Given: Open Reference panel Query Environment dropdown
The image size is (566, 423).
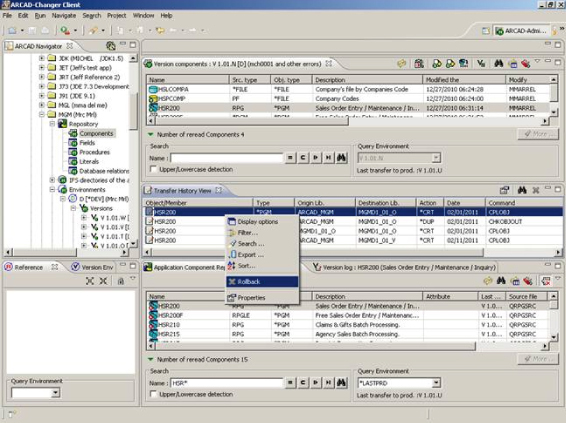Looking at the screenshot, I should (x=55, y=393).
